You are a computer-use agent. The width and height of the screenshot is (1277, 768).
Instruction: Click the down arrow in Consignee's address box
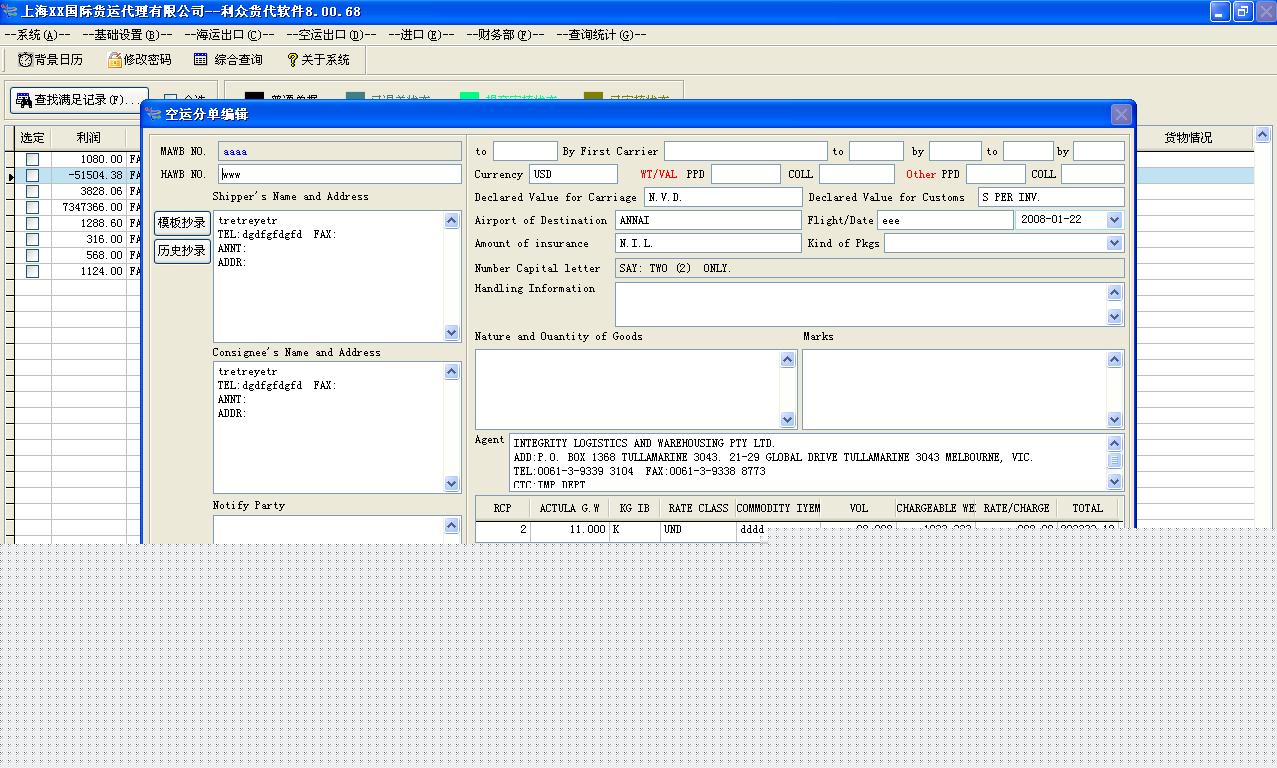(x=452, y=484)
